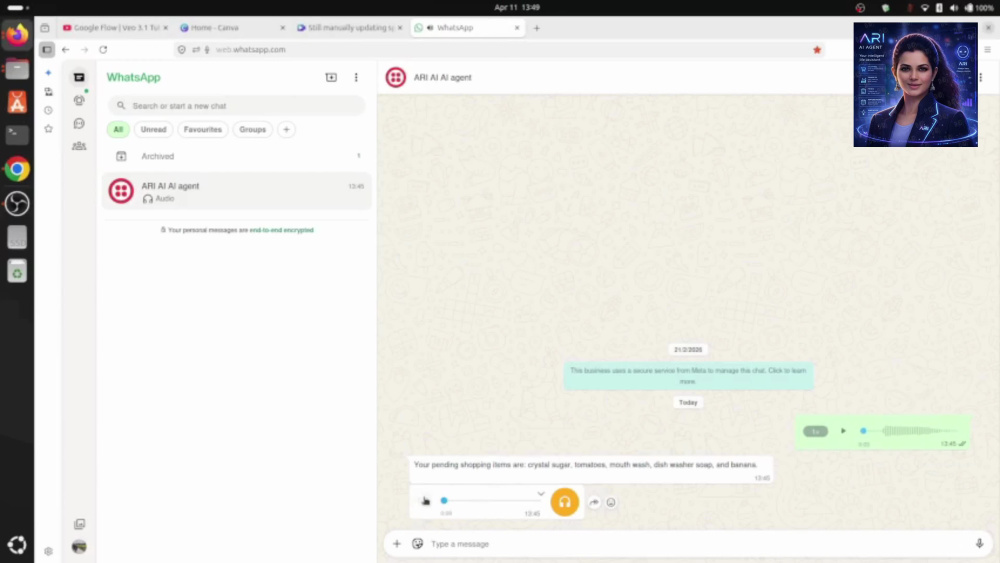Image resolution: width=1000 pixels, height=563 pixels.
Task: Open Ubuntu Software from the dock
Action: (x=17, y=102)
